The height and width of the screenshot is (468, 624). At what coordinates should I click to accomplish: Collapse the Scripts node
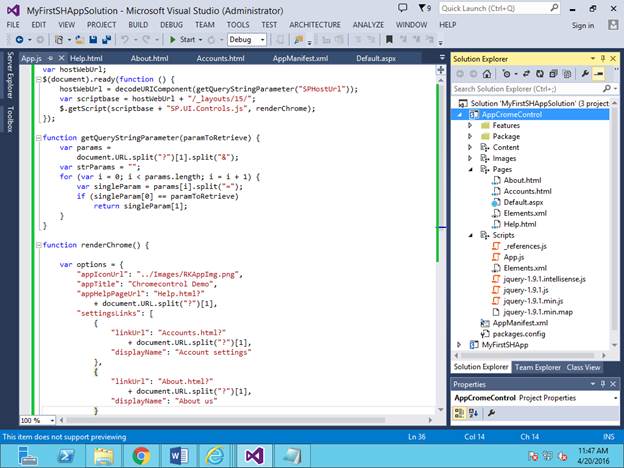click(470, 236)
